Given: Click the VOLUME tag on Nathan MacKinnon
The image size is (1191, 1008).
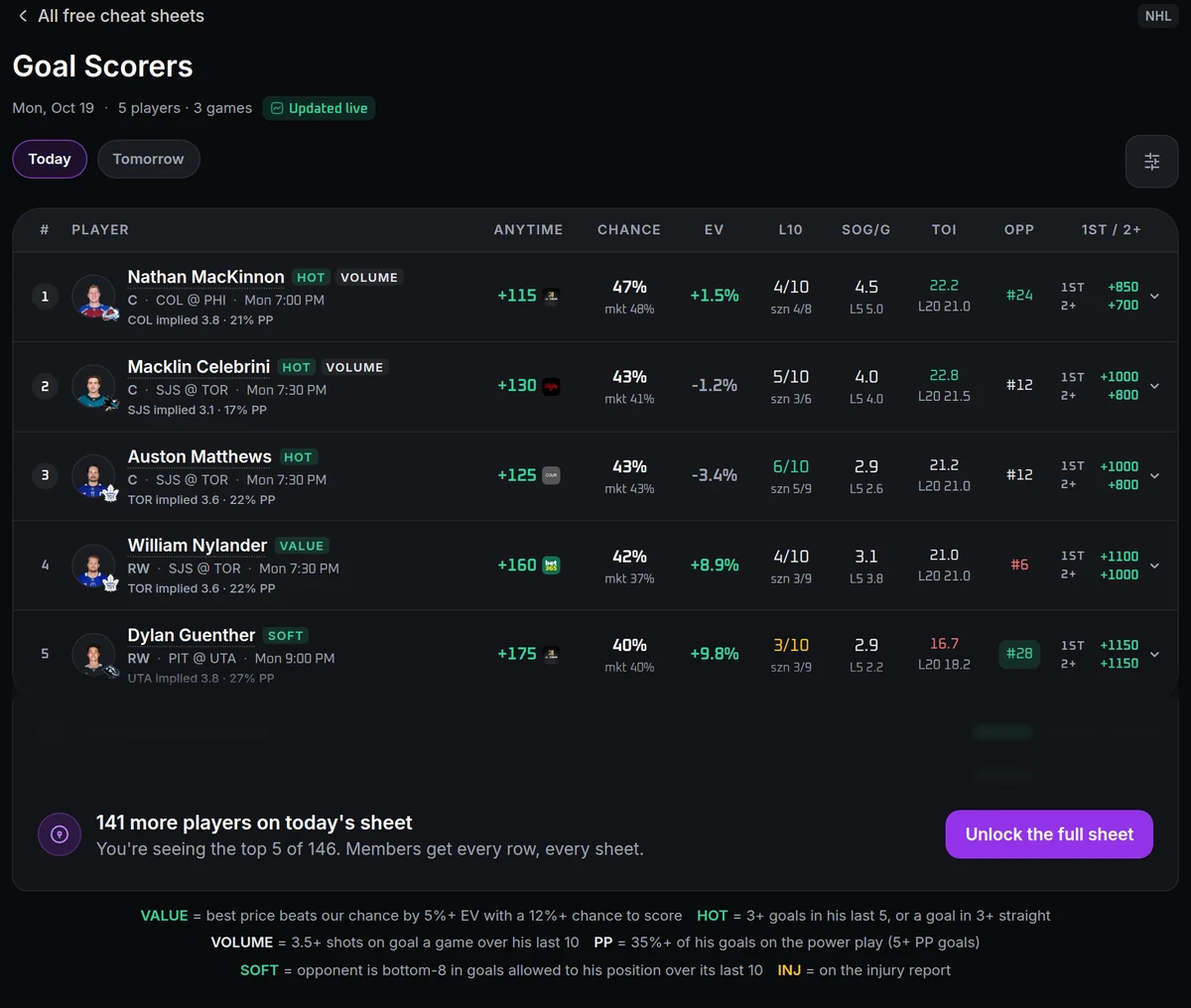Looking at the screenshot, I should coord(369,278).
